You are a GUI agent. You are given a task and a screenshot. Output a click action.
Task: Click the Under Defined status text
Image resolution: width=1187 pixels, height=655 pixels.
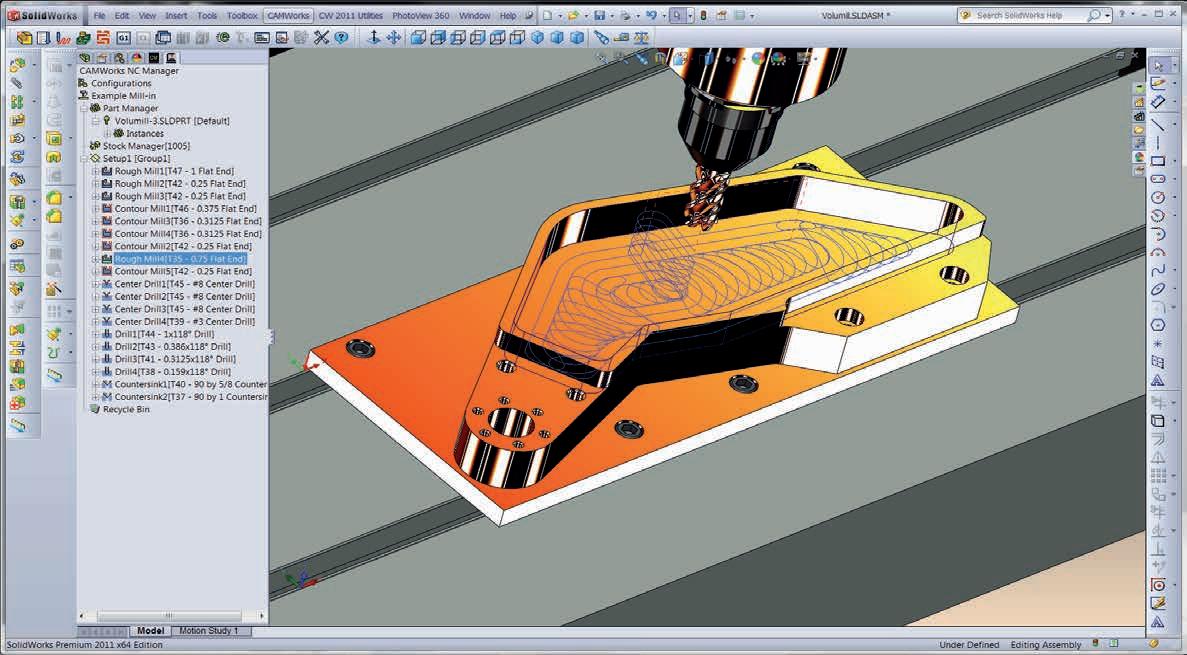click(x=969, y=645)
